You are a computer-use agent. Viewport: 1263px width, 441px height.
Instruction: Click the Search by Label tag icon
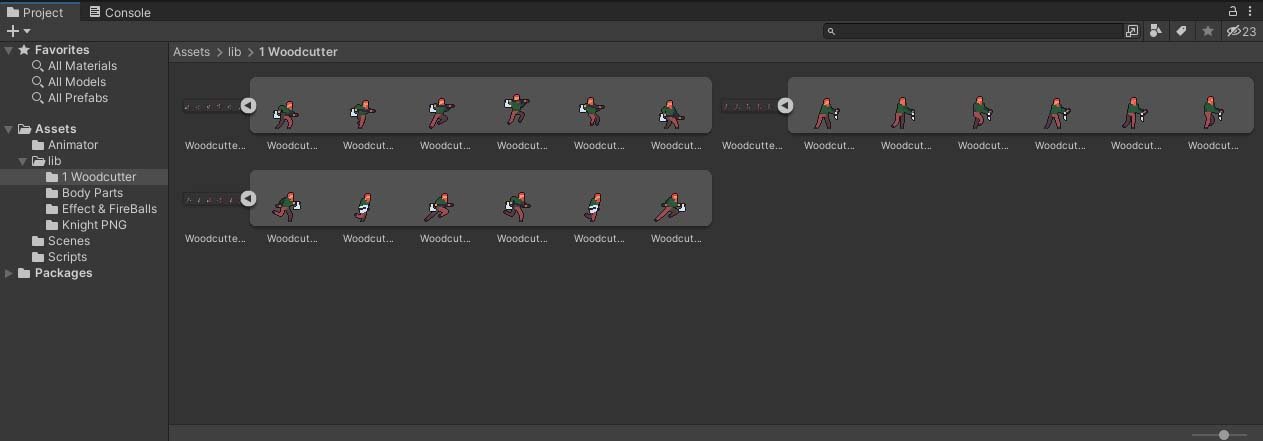tap(1181, 31)
